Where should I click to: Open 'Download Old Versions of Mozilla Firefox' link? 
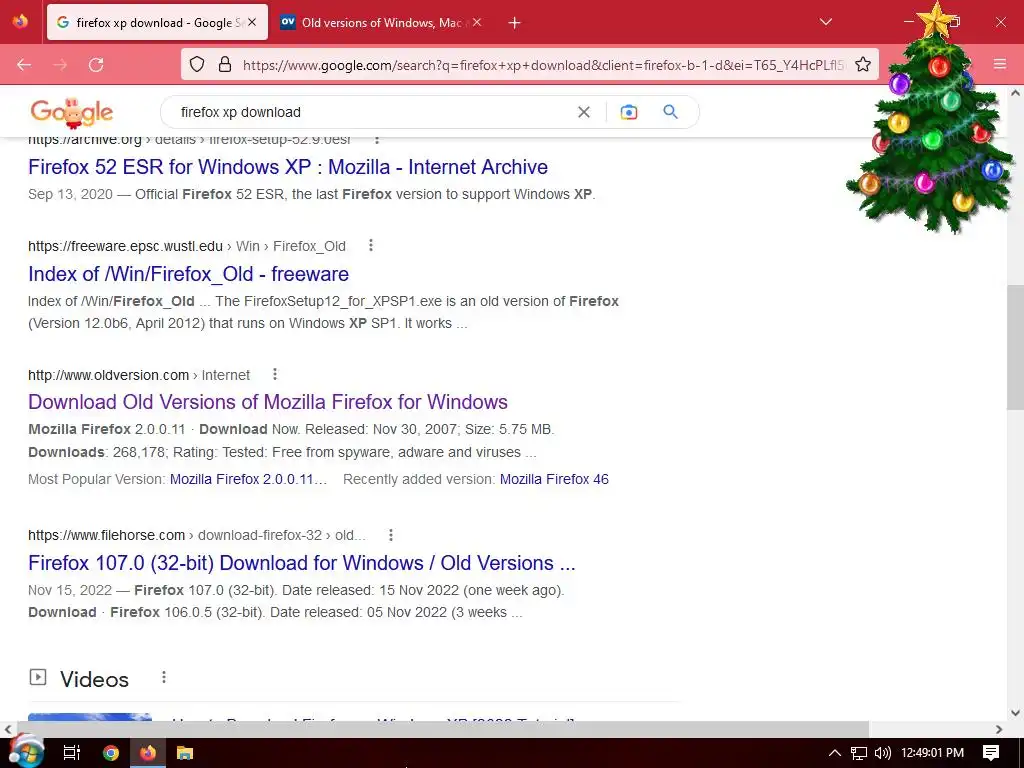point(268,402)
